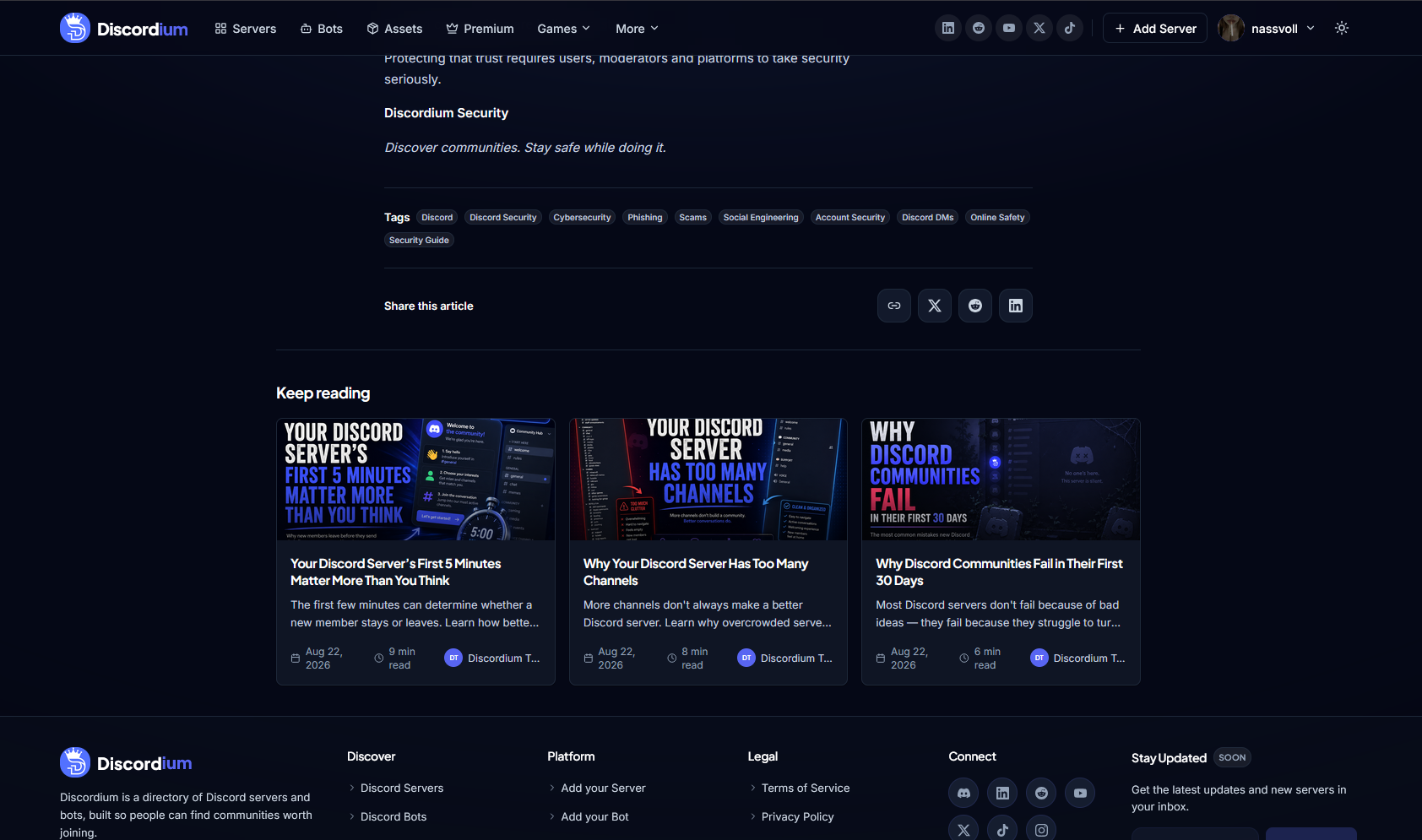
Task: Share article on LinkedIn icon
Action: (x=1016, y=306)
